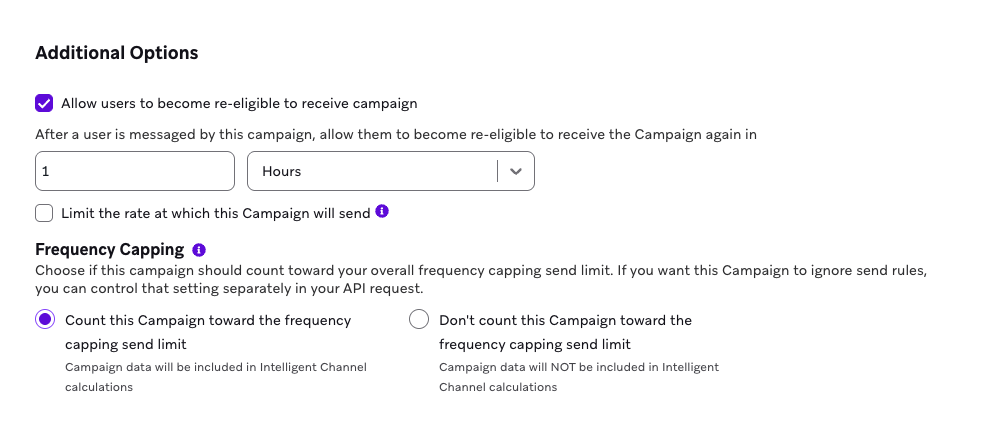Click the Frequency Capping info icon
The width and height of the screenshot is (994, 422).
point(199,249)
